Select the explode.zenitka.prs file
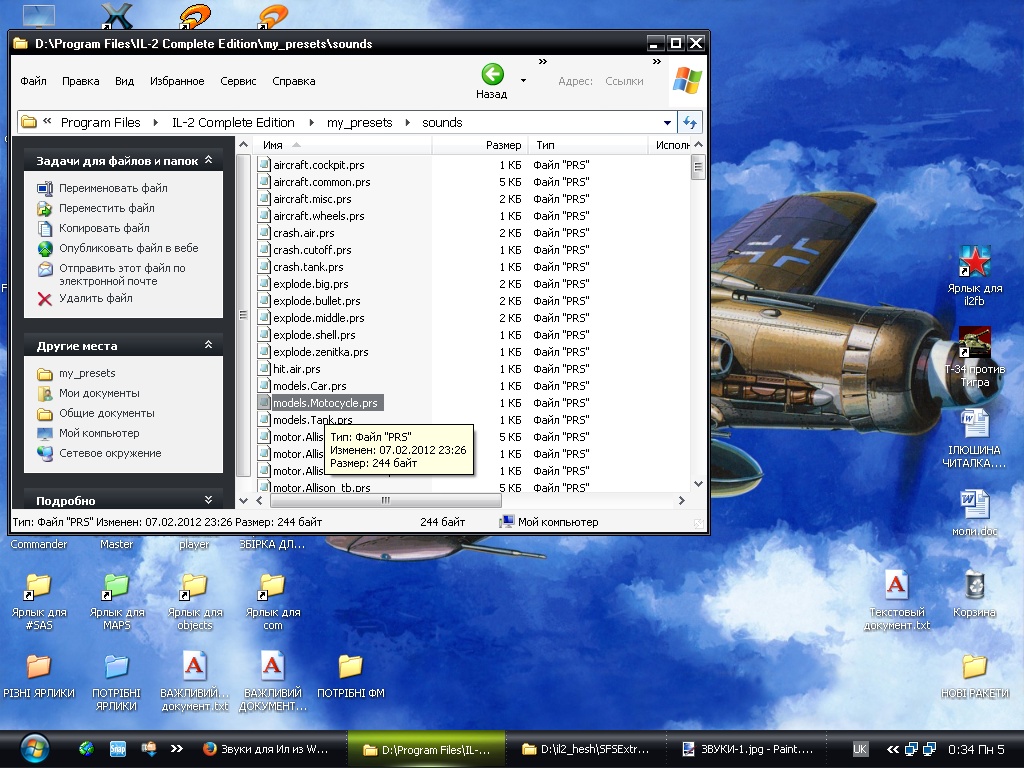Screen dimensions: 1024x768 (x=320, y=352)
